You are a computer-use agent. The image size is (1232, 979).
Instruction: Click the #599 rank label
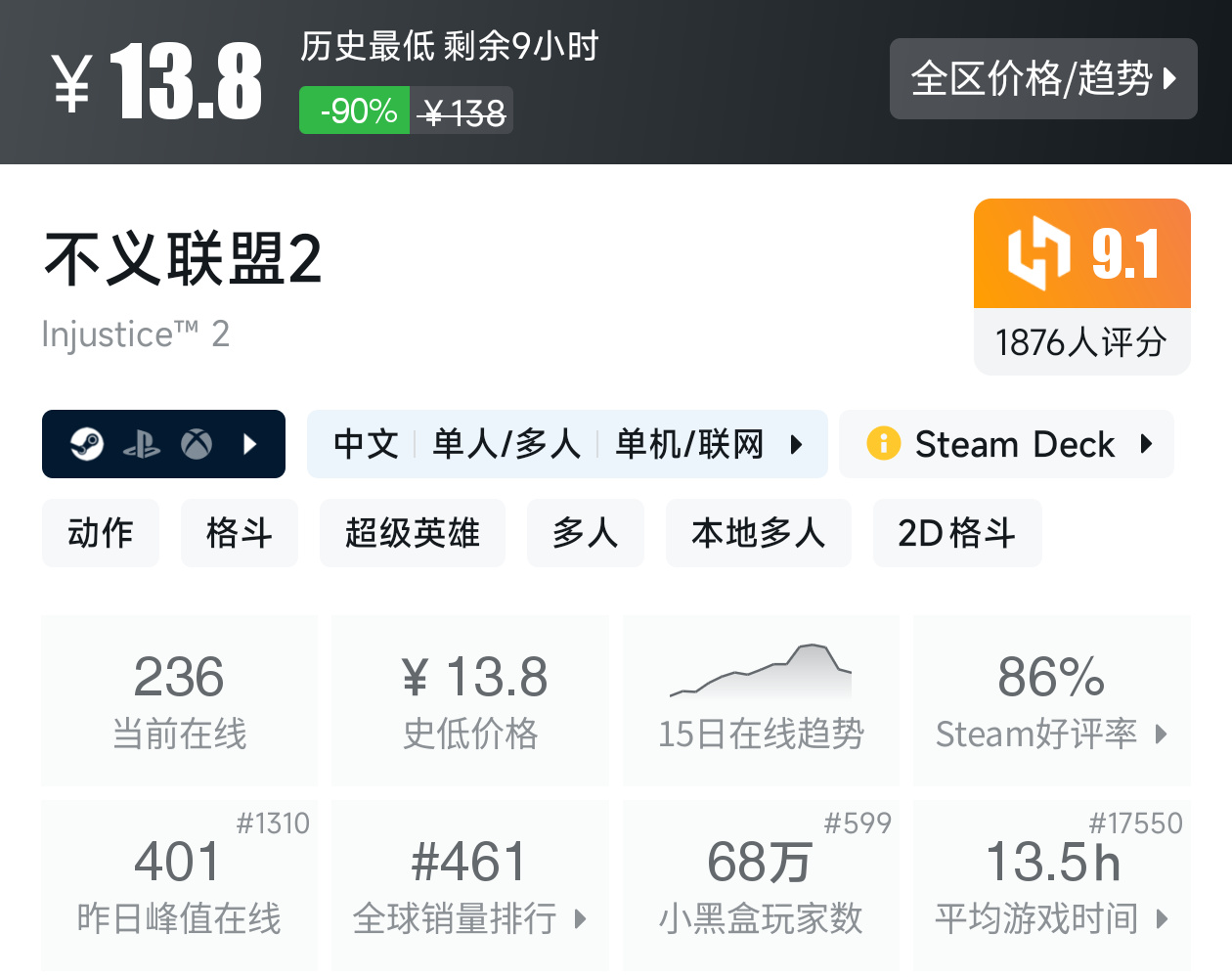858,823
